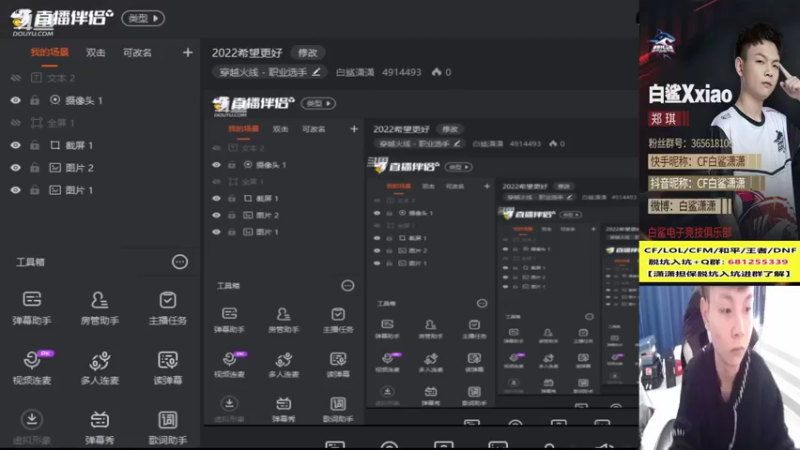Open 弹幕秀 tool in main toolbox
Image resolution: width=800 pixels, height=450 pixels.
pos(99,427)
